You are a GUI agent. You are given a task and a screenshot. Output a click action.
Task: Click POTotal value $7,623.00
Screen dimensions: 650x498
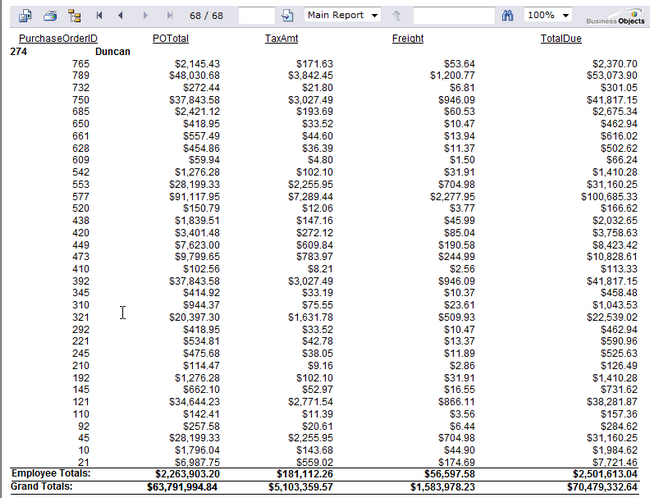[x=197, y=245]
